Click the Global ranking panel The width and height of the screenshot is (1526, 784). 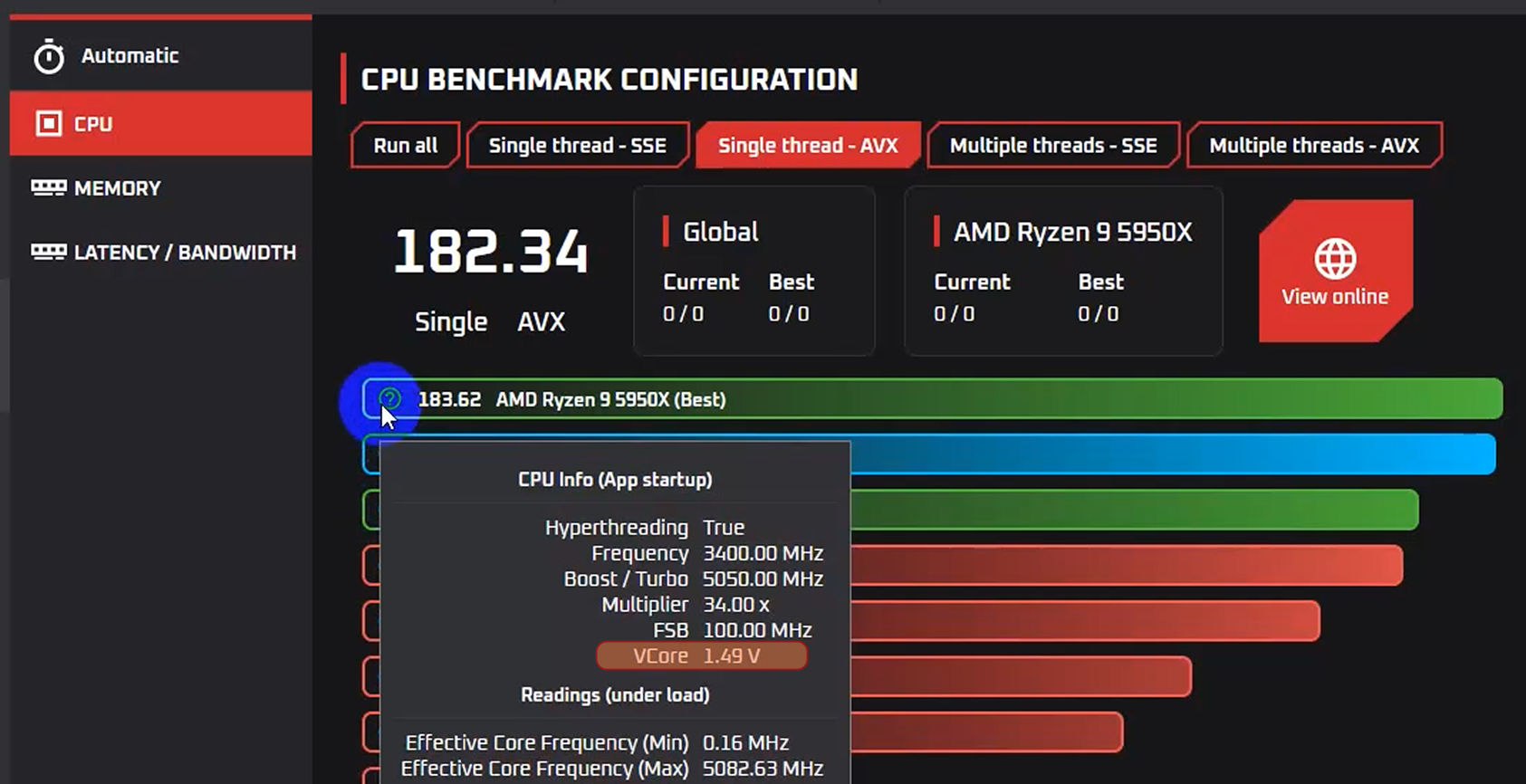[x=753, y=271]
